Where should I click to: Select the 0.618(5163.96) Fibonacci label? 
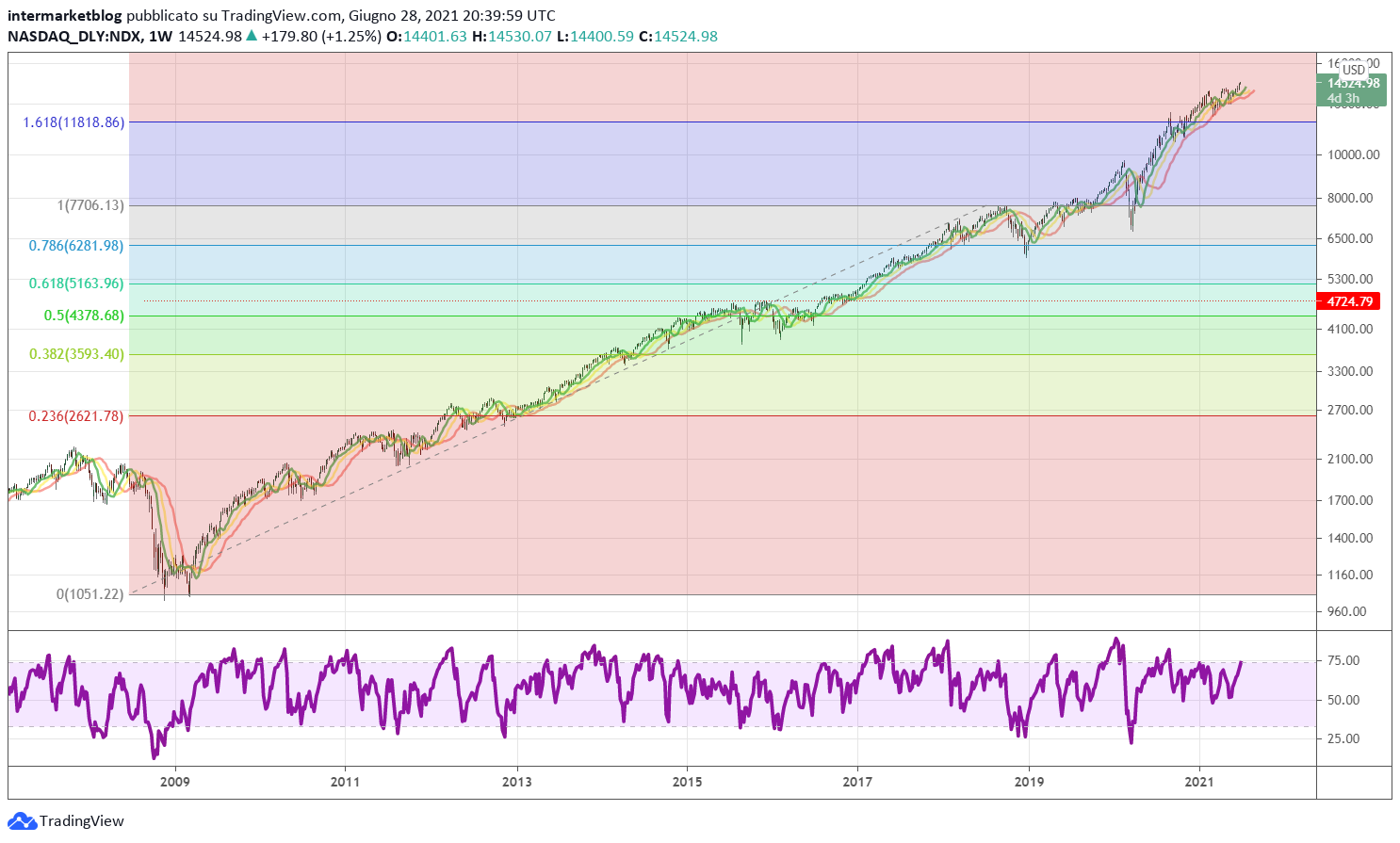[x=76, y=284]
